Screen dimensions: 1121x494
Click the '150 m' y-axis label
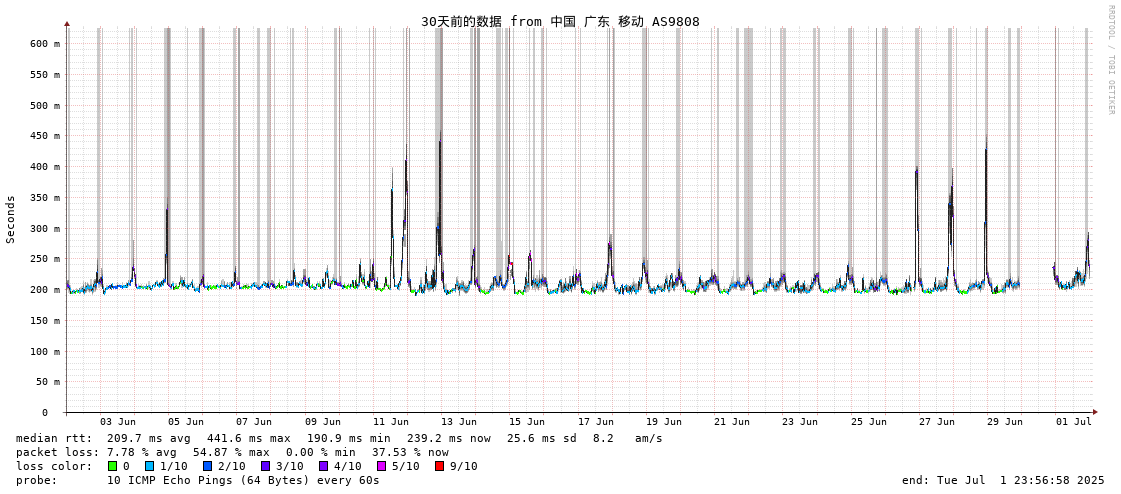tap(45, 320)
